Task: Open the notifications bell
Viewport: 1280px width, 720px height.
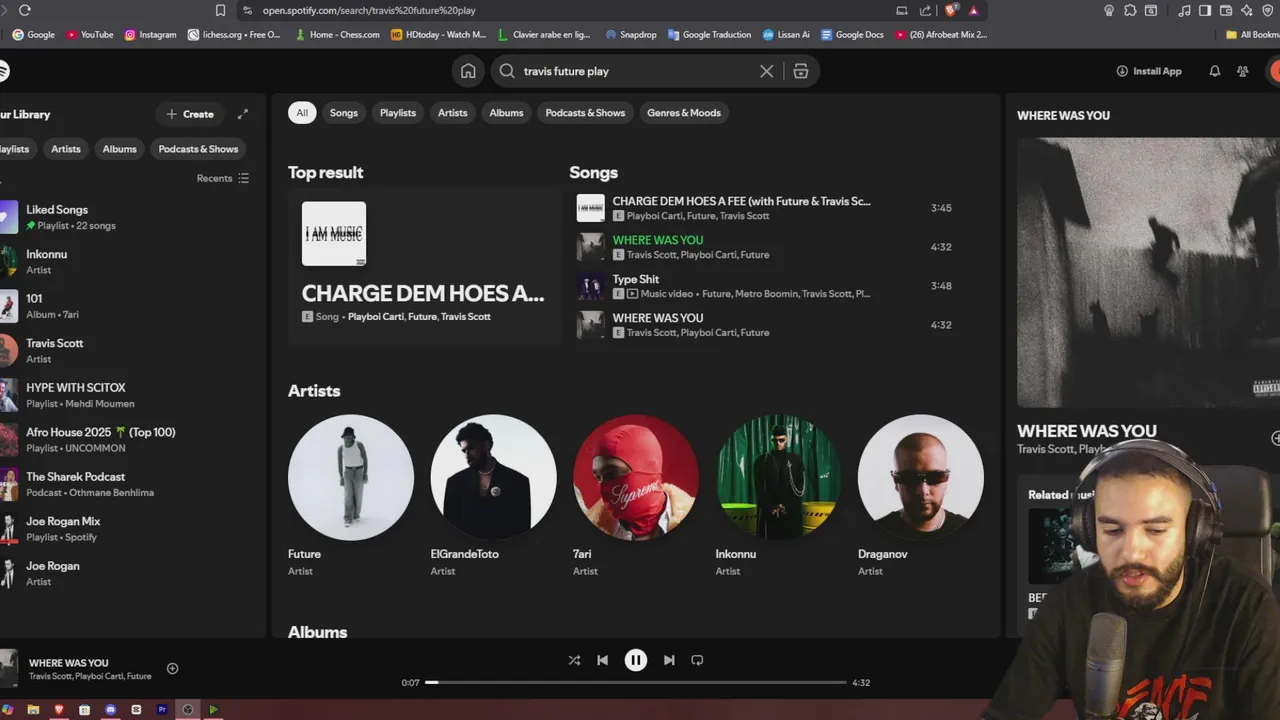Action: point(1214,71)
